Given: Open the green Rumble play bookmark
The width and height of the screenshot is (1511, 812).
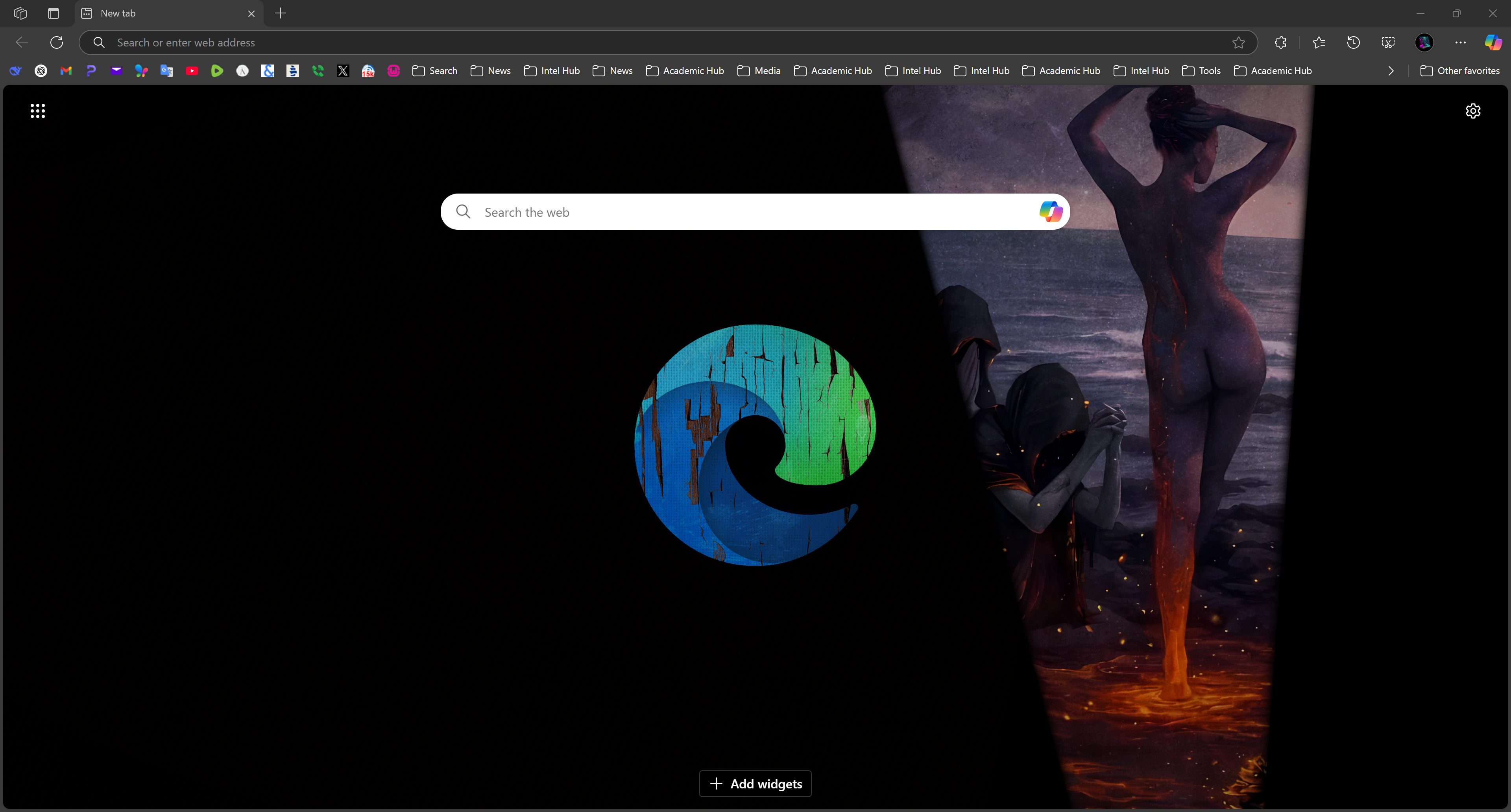Looking at the screenshot, I should [217, 71].
